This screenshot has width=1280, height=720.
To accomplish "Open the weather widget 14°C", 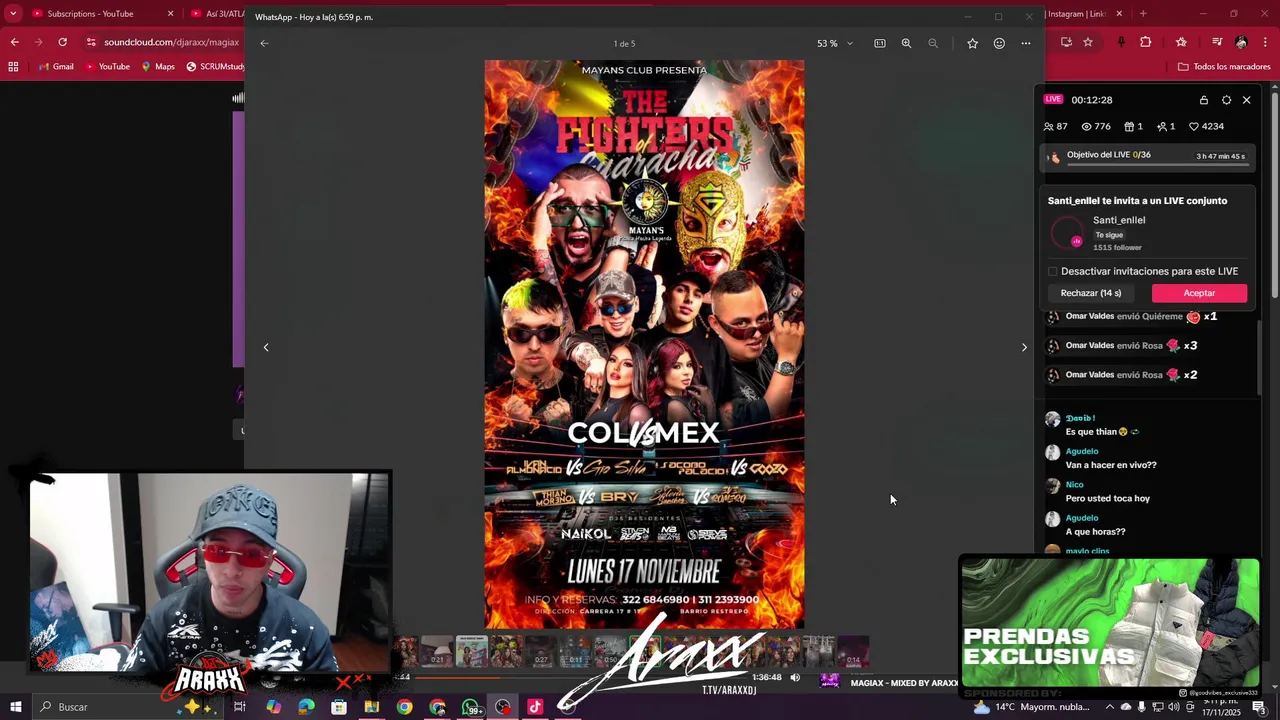I will pyautogui.click(x=1030, y=707).
